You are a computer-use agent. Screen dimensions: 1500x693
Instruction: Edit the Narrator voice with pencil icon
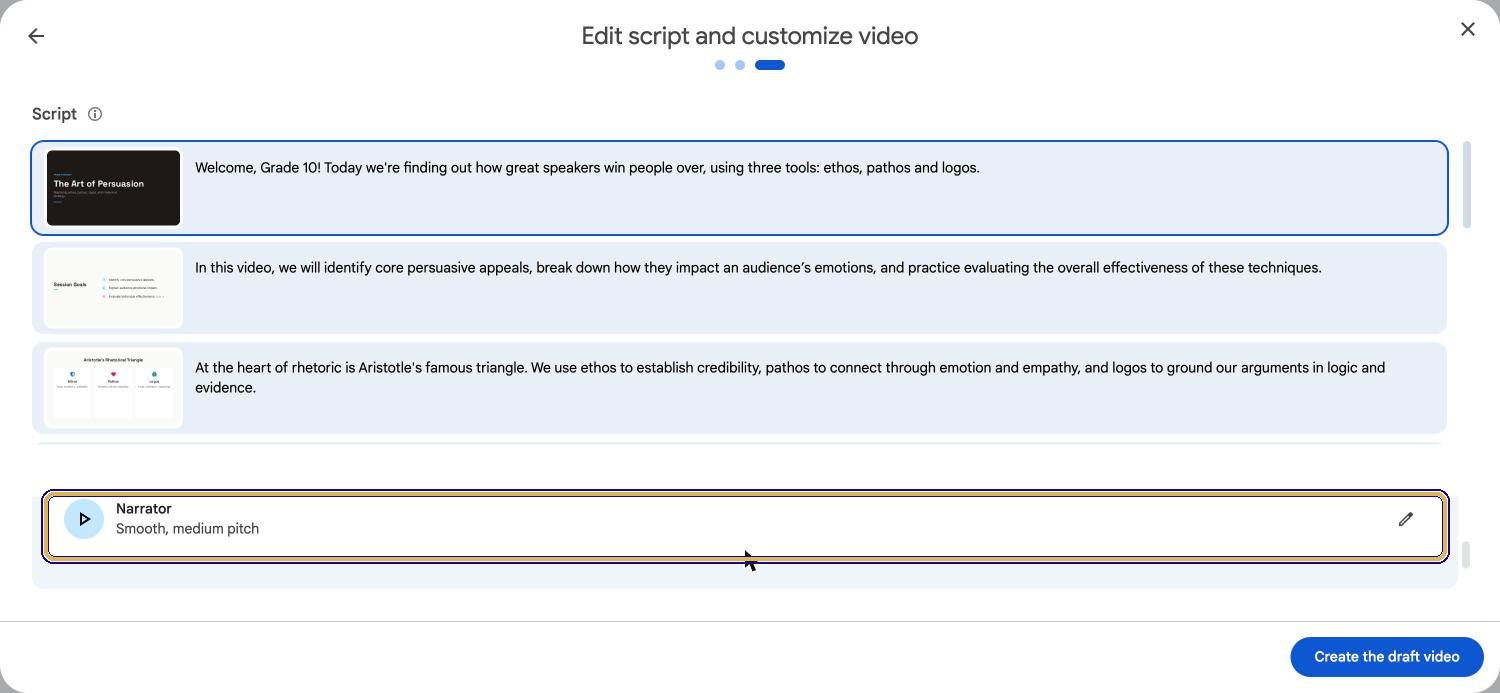click(1405, 519)
